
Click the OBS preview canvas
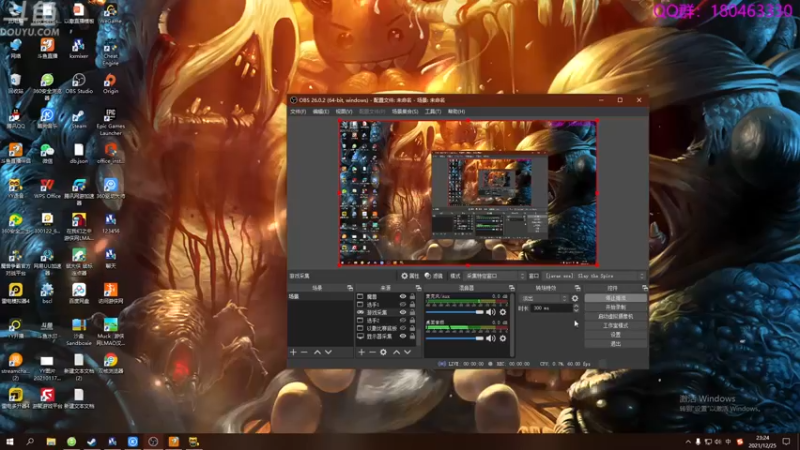point(468,193)
